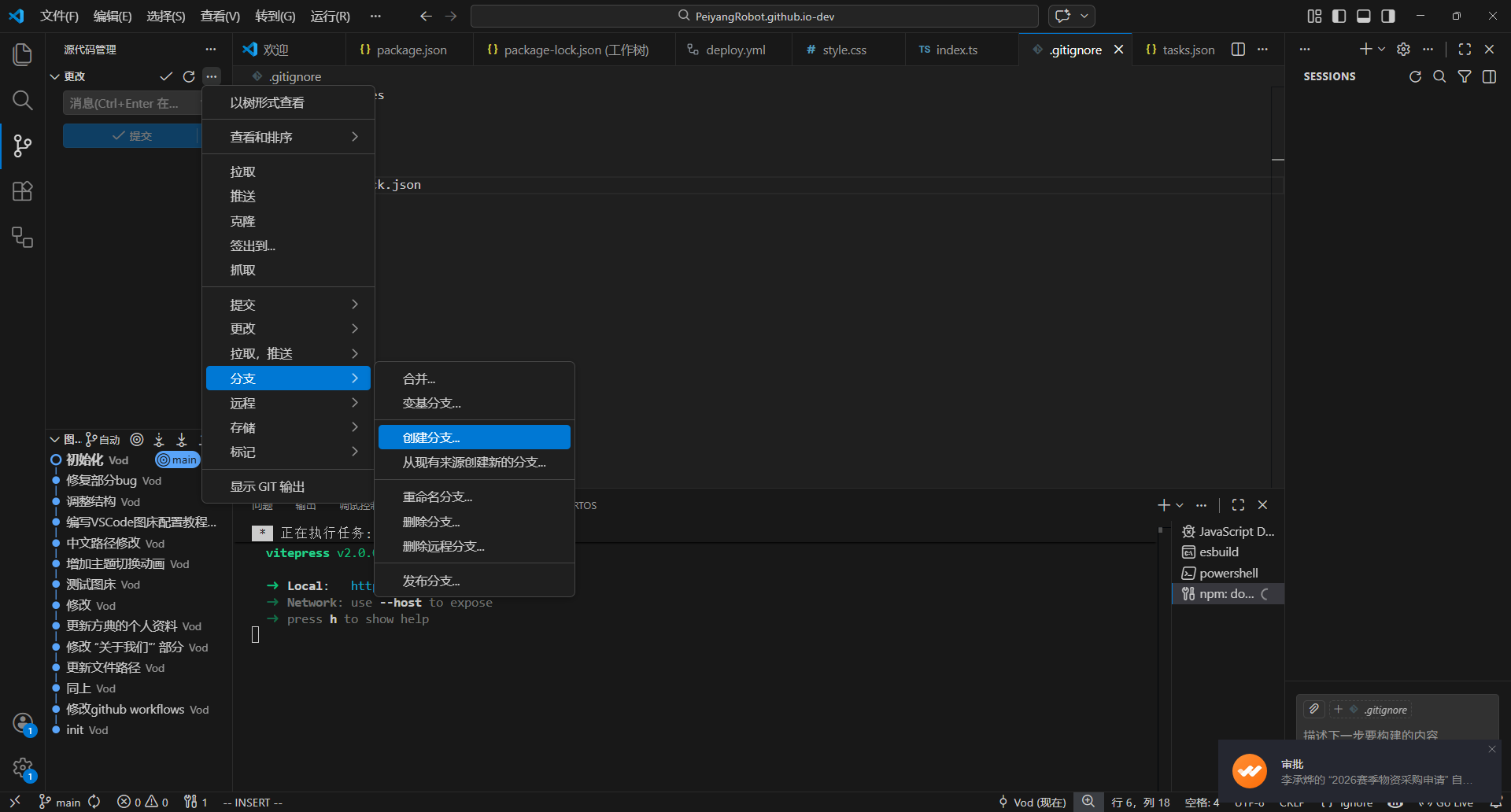
Task: Click the refresh icon in source control header
Action: pyautogui.click(x=189, y=76)
